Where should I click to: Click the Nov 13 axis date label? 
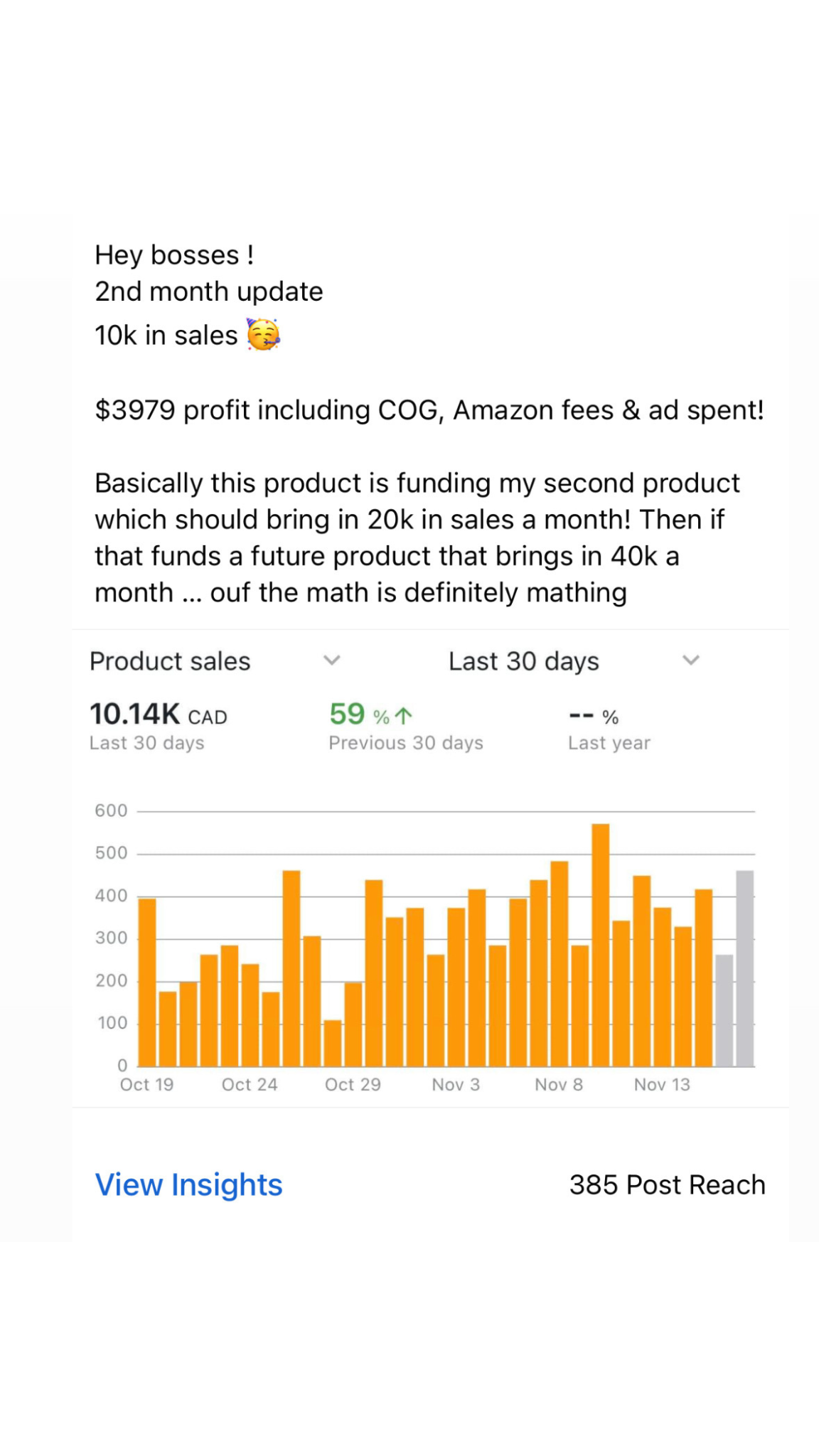662,1085
